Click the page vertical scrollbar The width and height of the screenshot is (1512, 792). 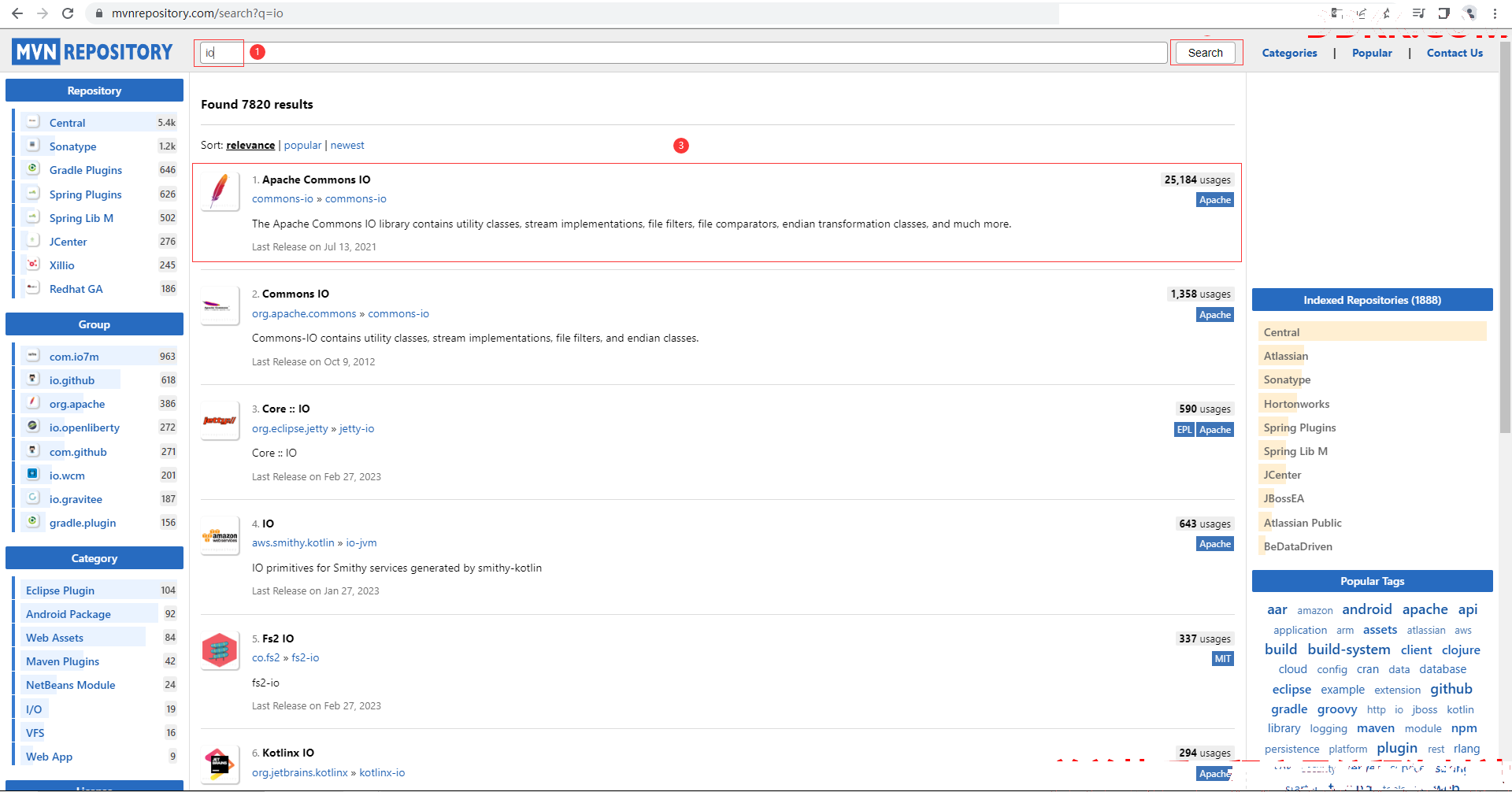coord(1505,236)
